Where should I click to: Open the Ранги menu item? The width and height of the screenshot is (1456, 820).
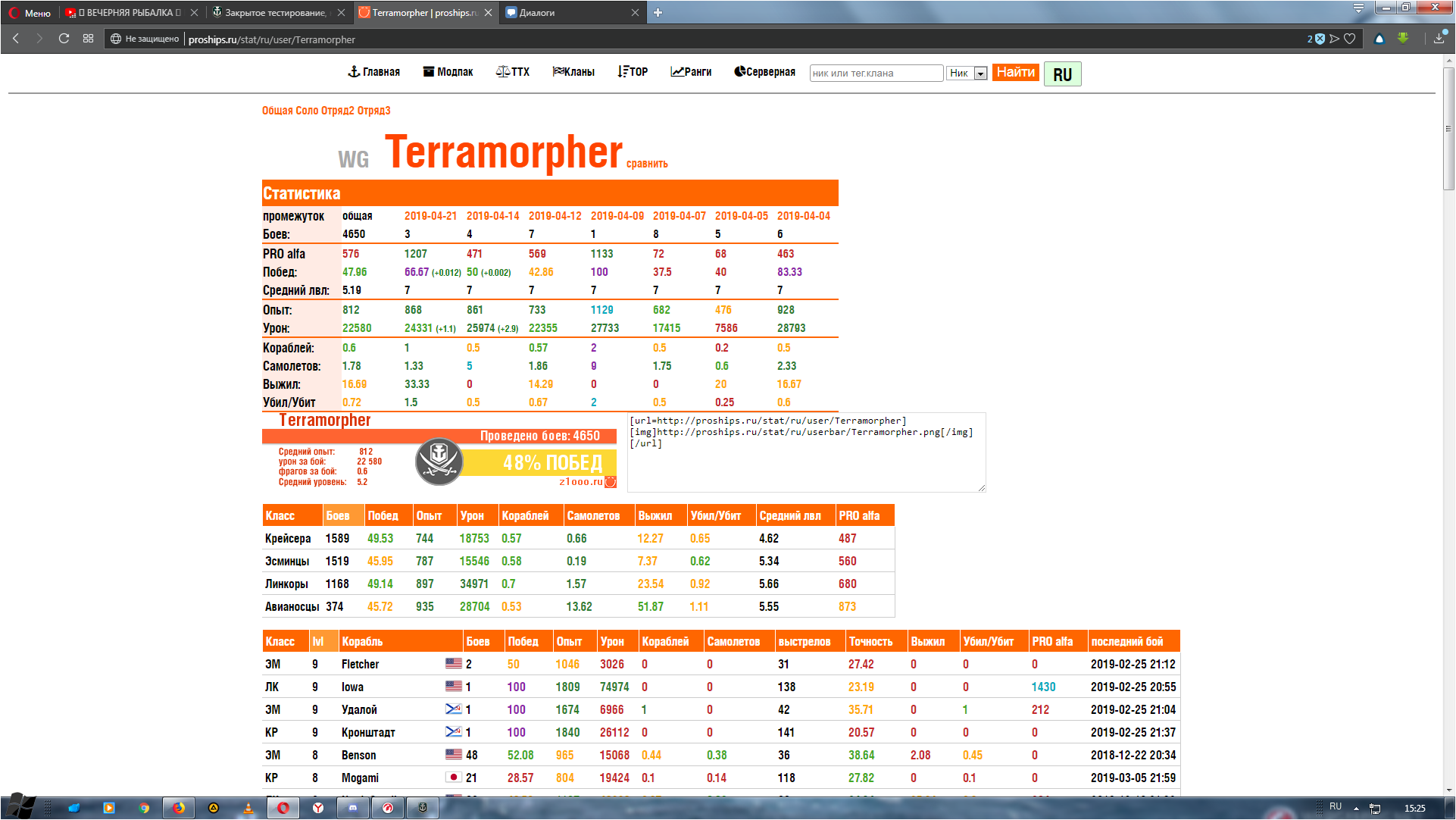(x=691, y=72)
